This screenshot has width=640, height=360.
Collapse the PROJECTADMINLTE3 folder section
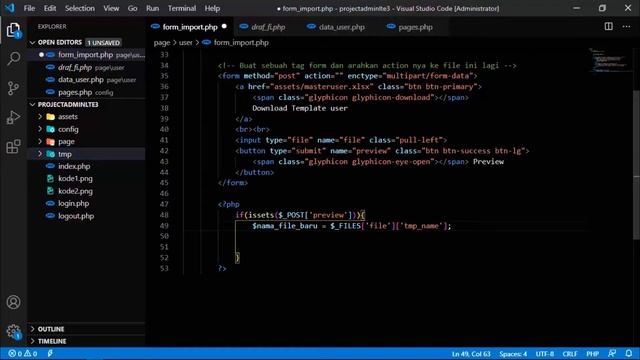click(32, 104)
